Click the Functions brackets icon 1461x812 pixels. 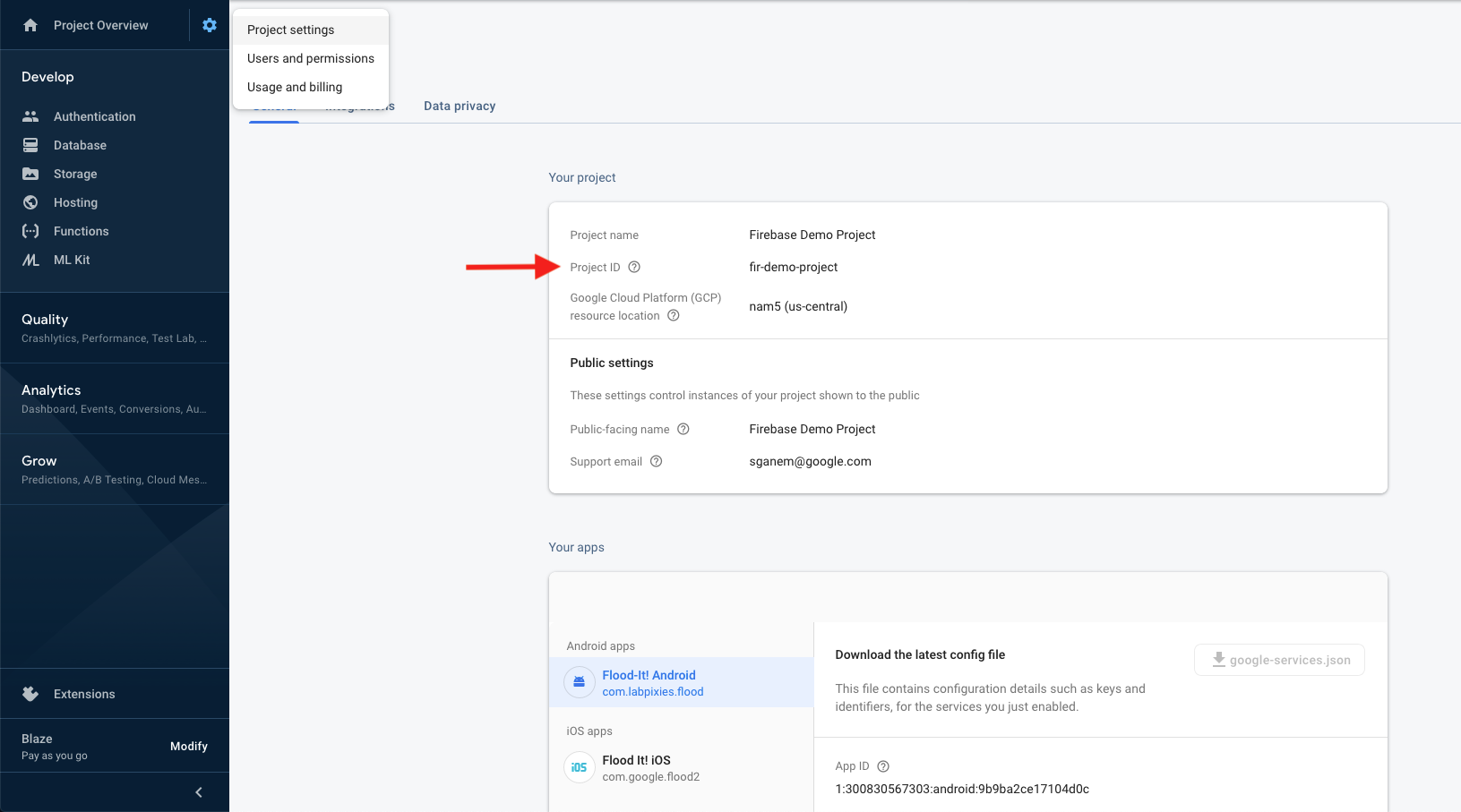[x=30, y=231]
